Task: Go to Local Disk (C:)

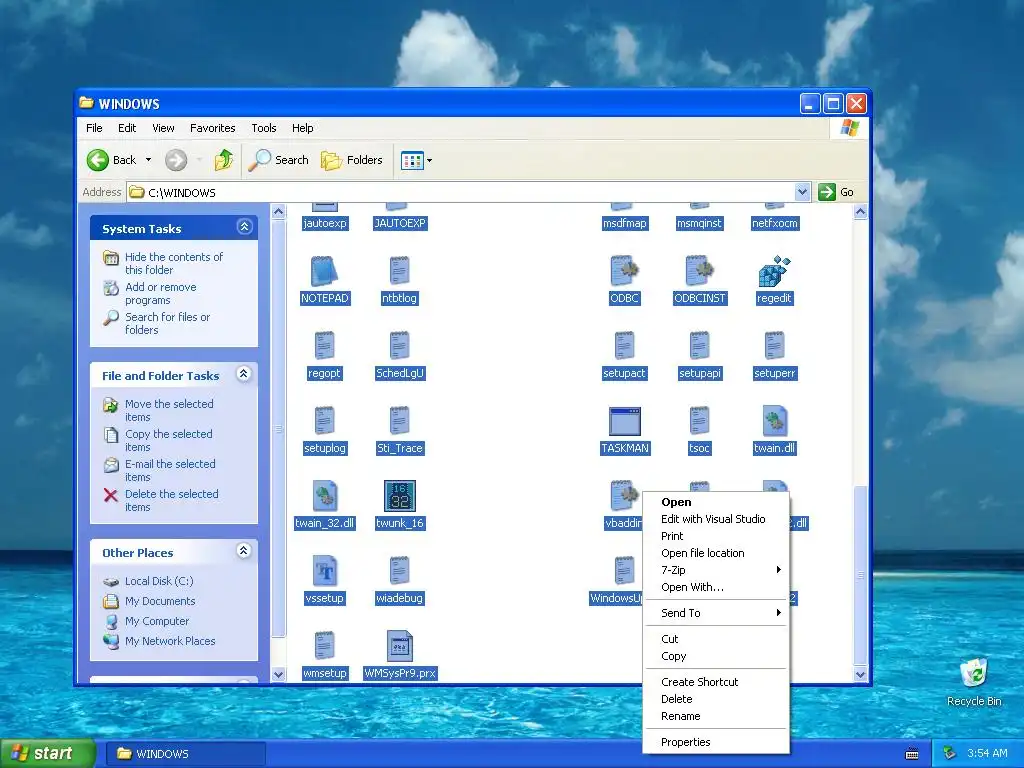Action: point(159,581)
